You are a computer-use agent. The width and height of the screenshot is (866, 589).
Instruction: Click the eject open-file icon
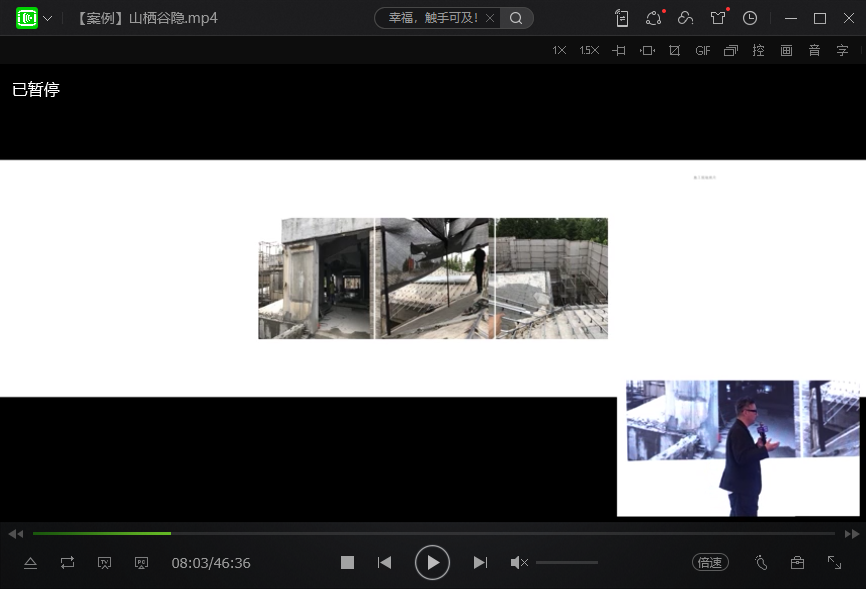pyautogui.click(x=30, y=563)
